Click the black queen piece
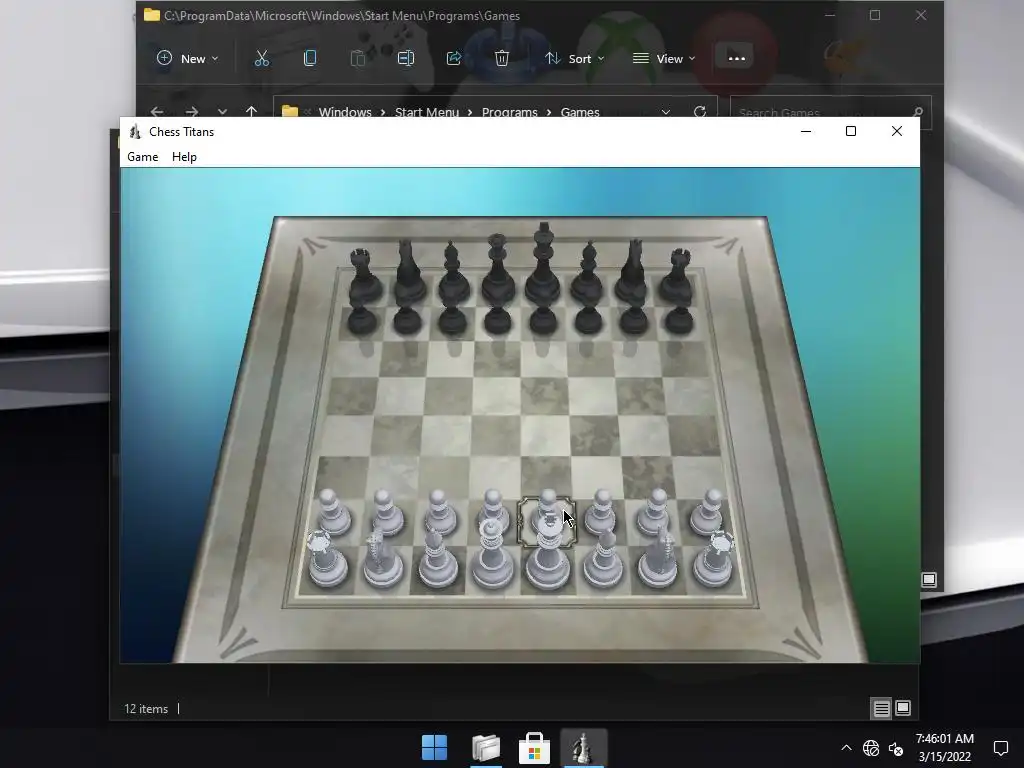Viewport: 1024px width, 768px height. (x=498, y=271)
